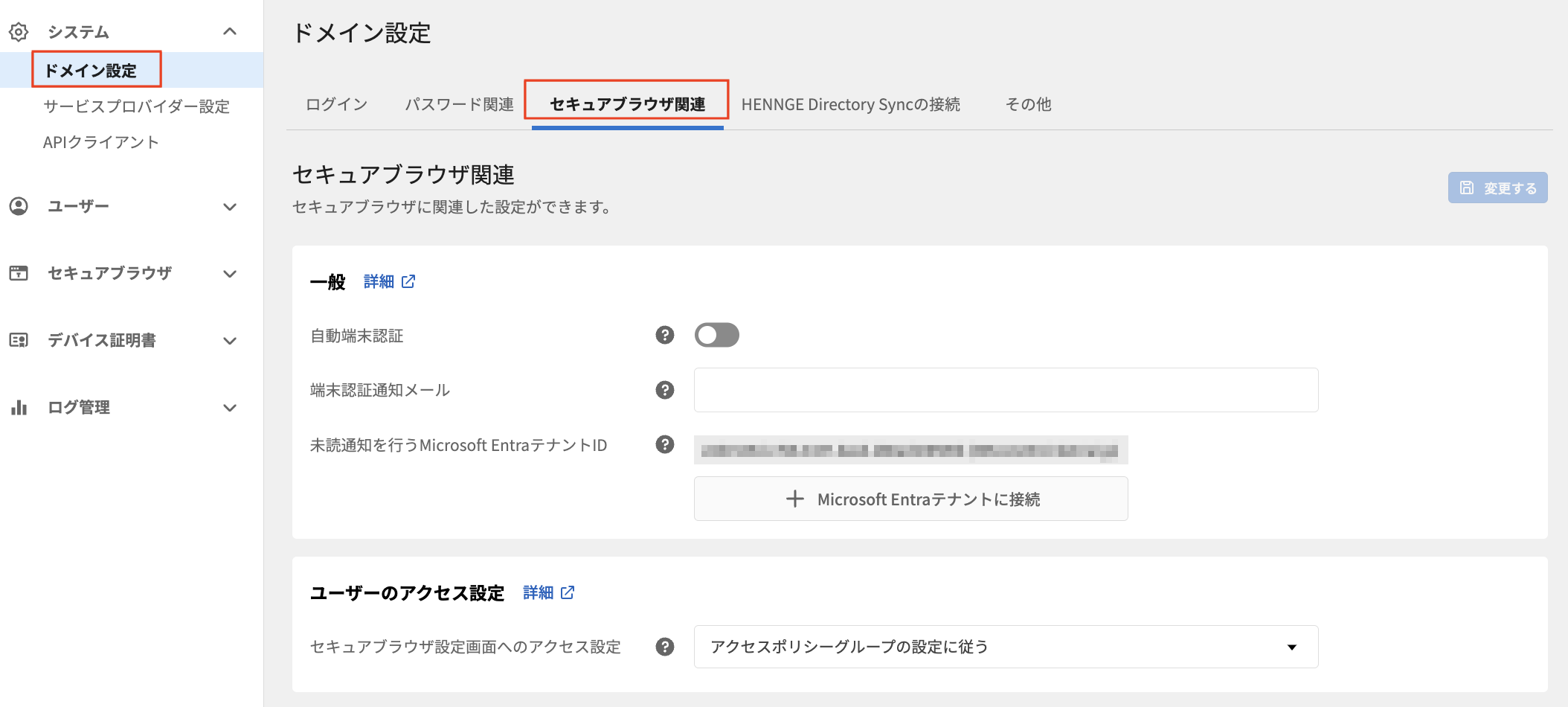Click help icon for 端末認証通知メール

664,390
